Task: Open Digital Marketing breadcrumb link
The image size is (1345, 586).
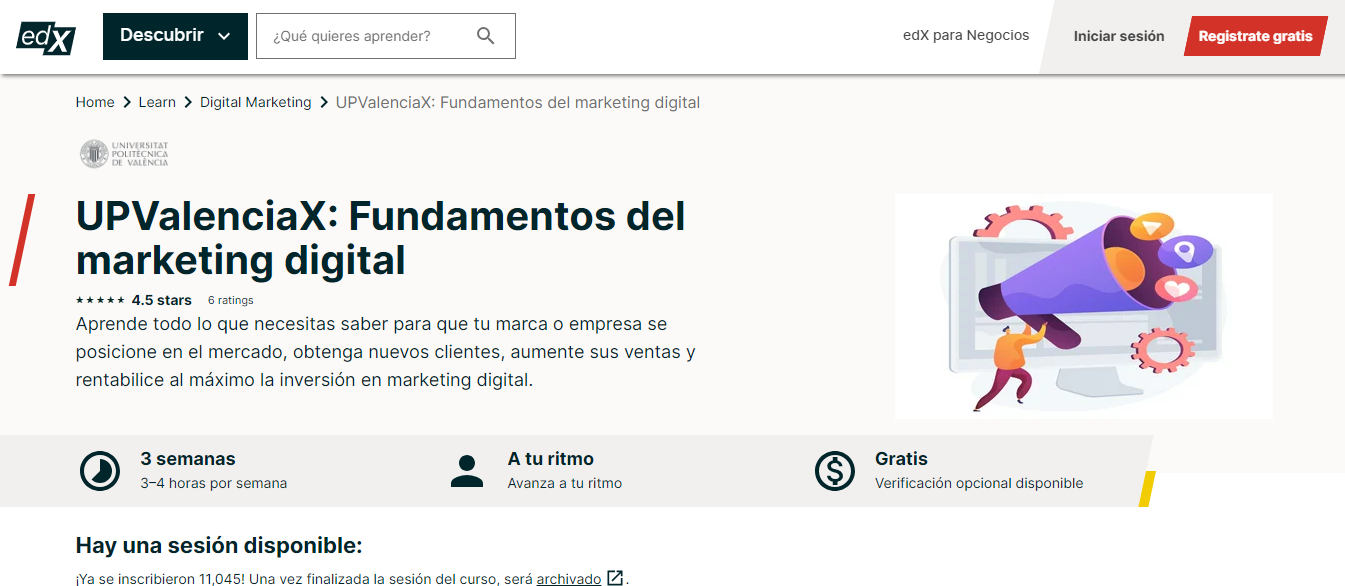Action: click(255, 102)
